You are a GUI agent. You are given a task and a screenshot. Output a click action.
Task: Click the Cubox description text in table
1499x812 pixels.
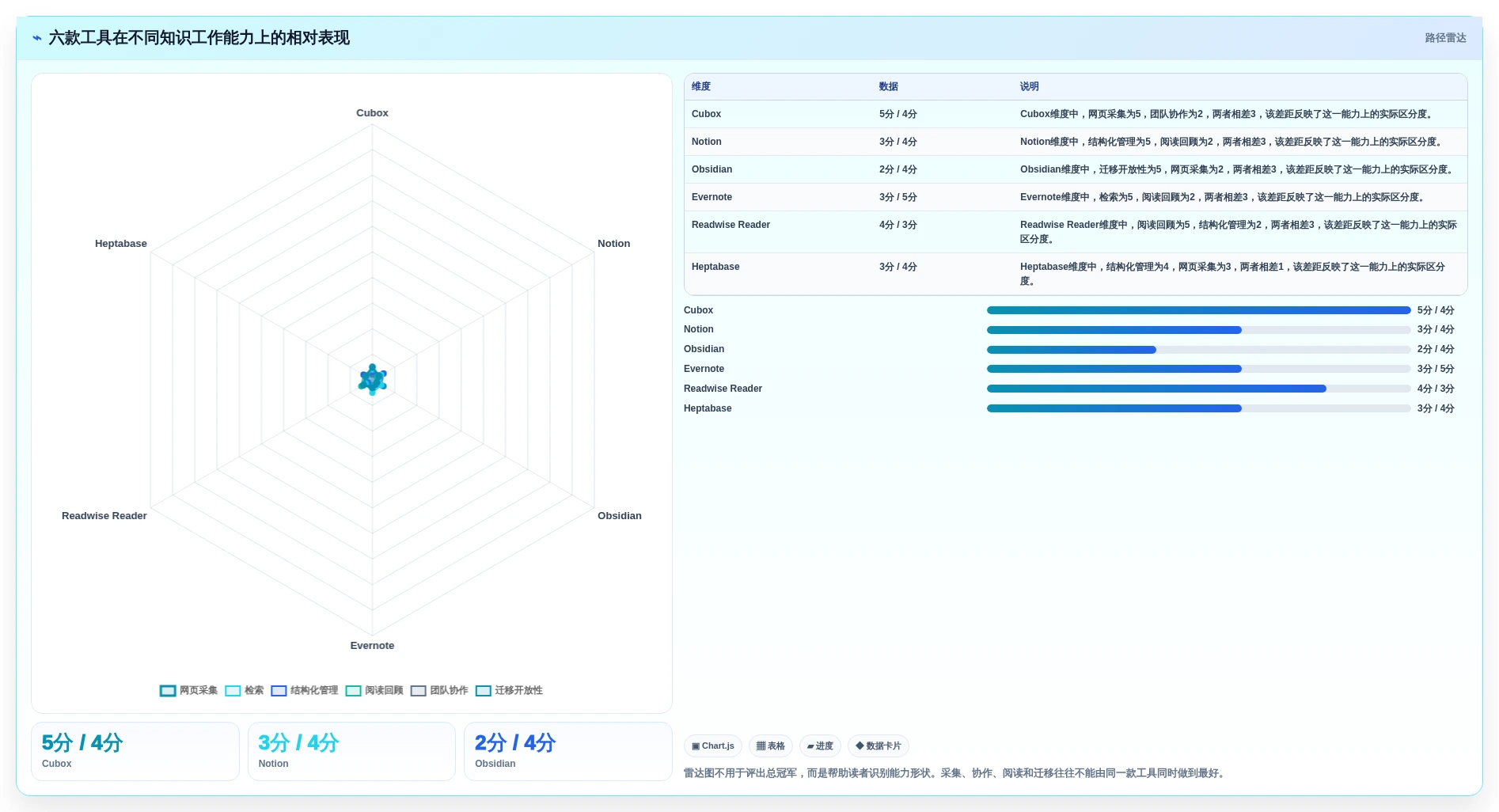[1228, 114]
